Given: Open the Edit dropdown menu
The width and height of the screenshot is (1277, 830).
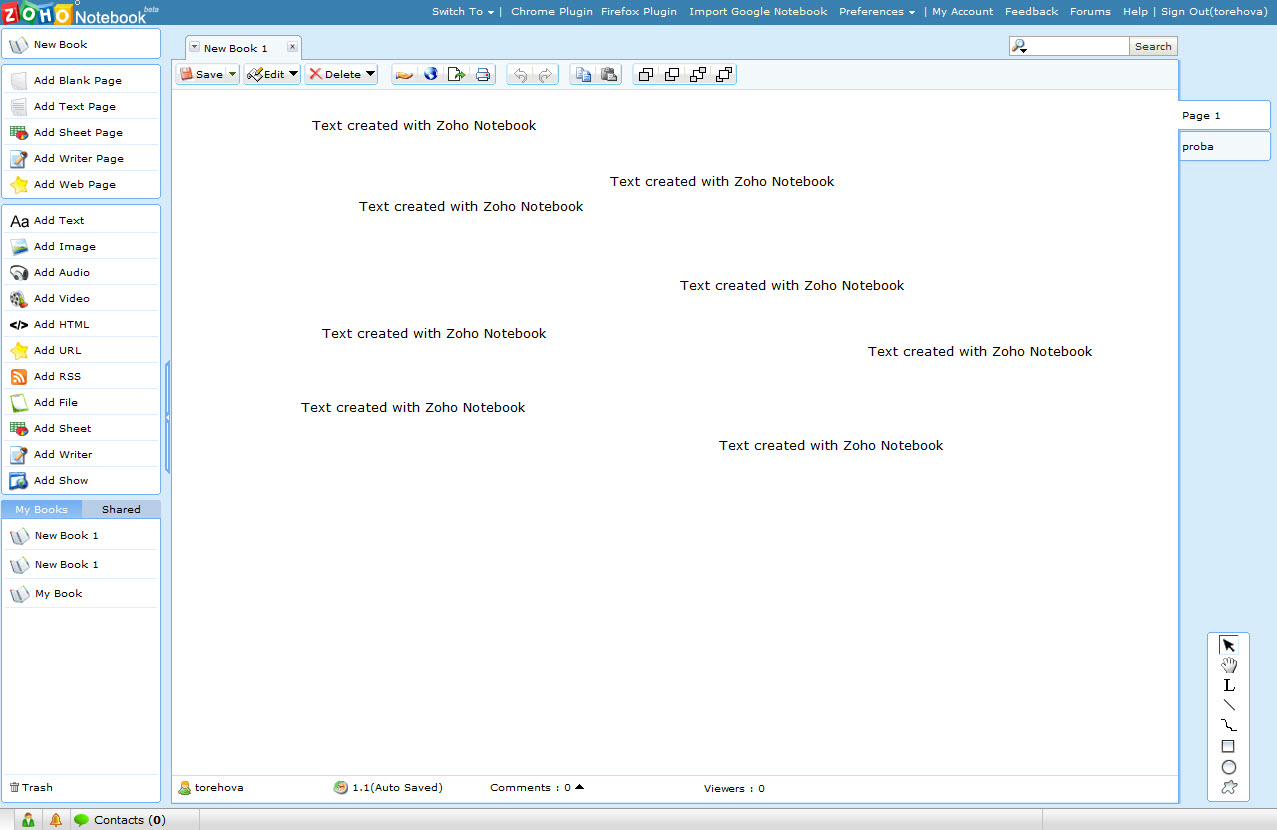Looking at the screenshot, I should 294,74.
